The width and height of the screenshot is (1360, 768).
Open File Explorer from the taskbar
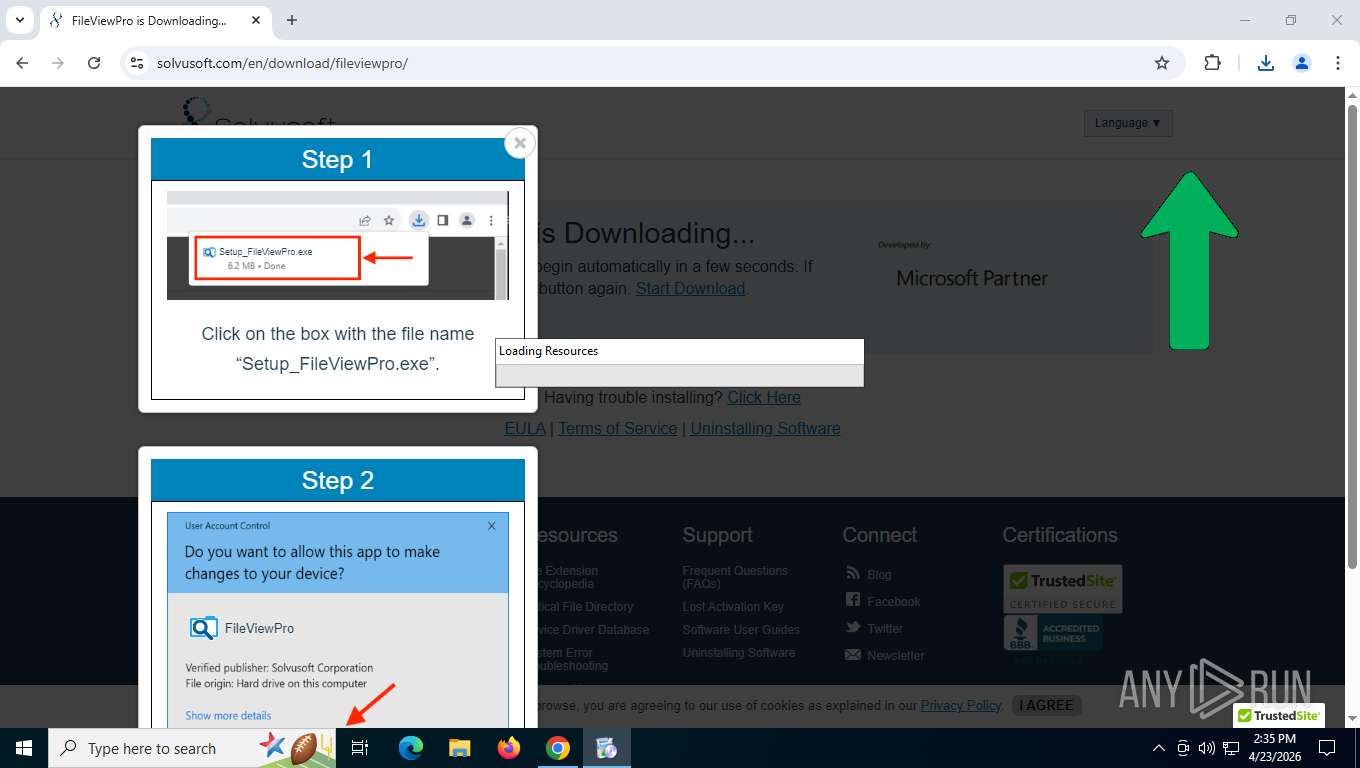(x=459, y=748)
